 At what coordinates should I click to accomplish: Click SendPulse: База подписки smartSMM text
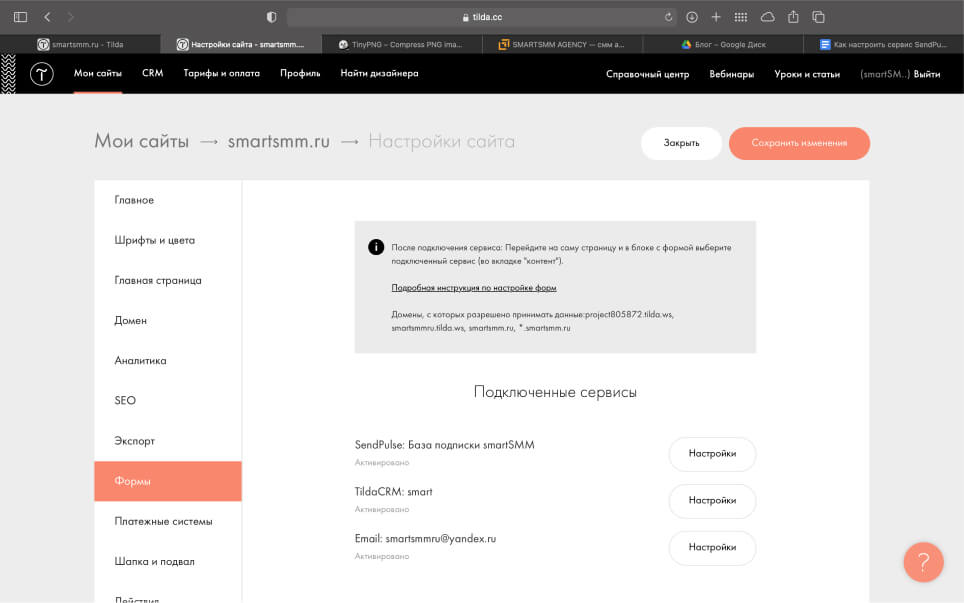(x=444, y=445)
